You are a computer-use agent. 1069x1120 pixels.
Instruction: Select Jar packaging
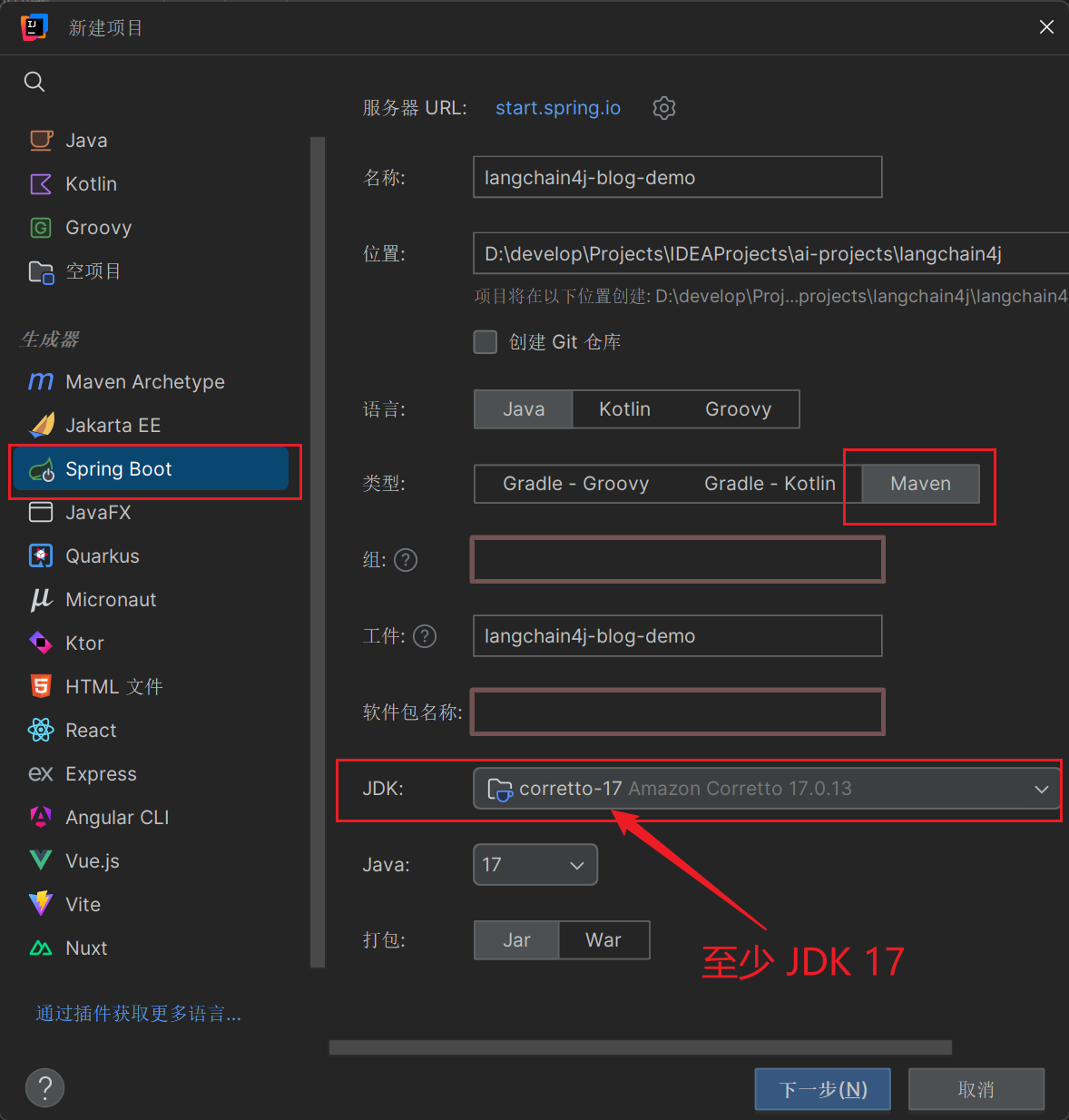point(516,940)
